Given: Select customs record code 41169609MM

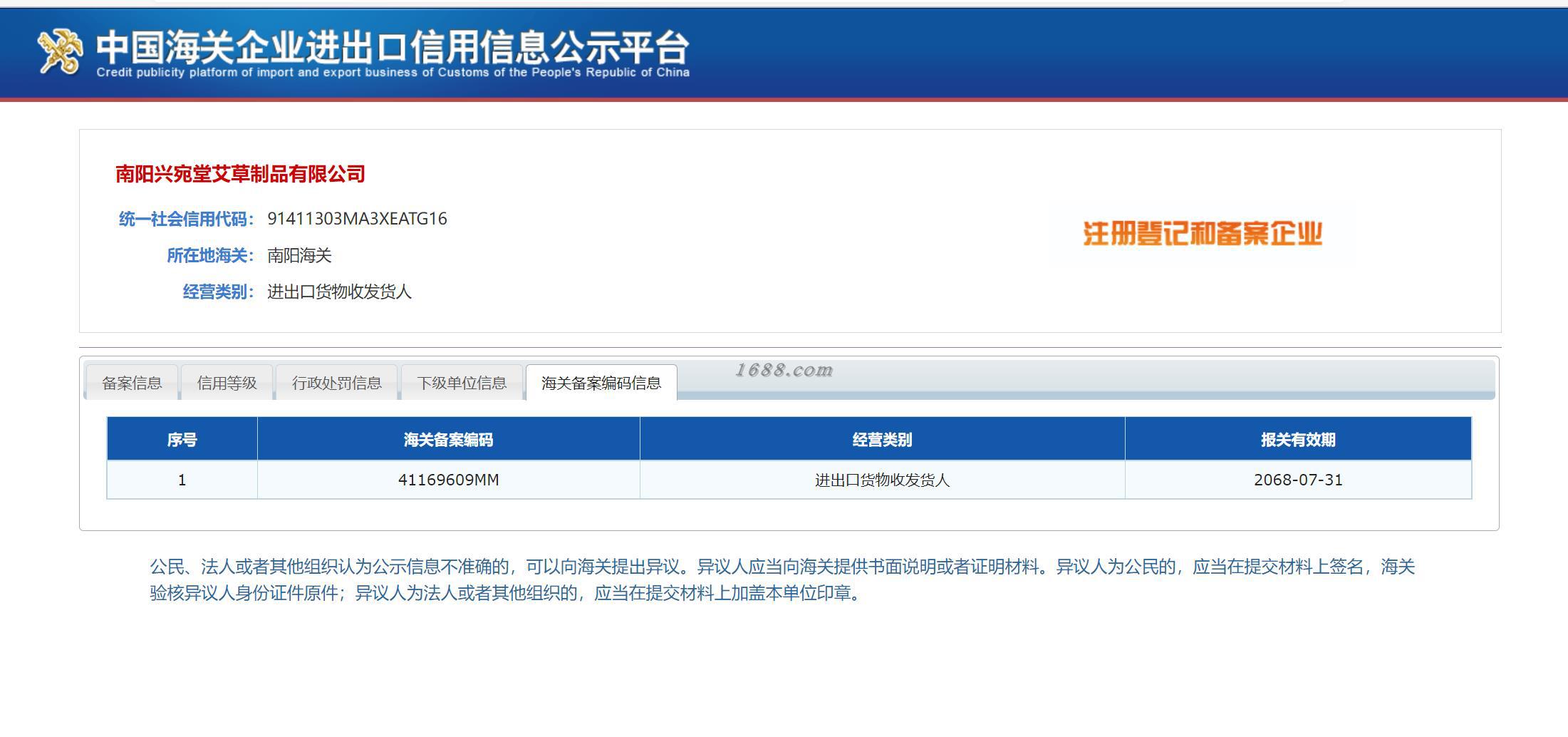Looking at the screenshot, I should 449,480.
